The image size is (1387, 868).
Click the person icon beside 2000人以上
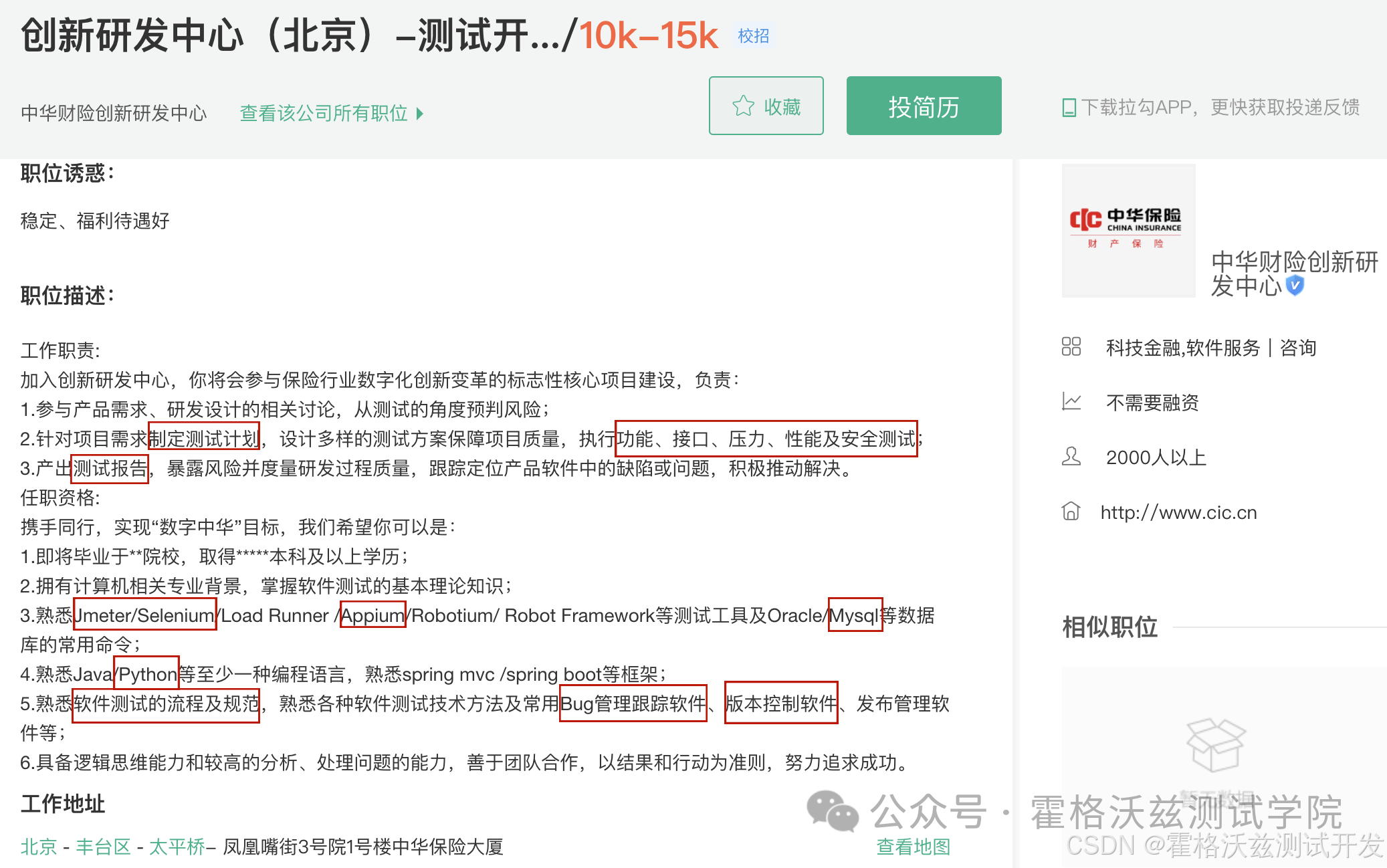[x=1071, y=456]
